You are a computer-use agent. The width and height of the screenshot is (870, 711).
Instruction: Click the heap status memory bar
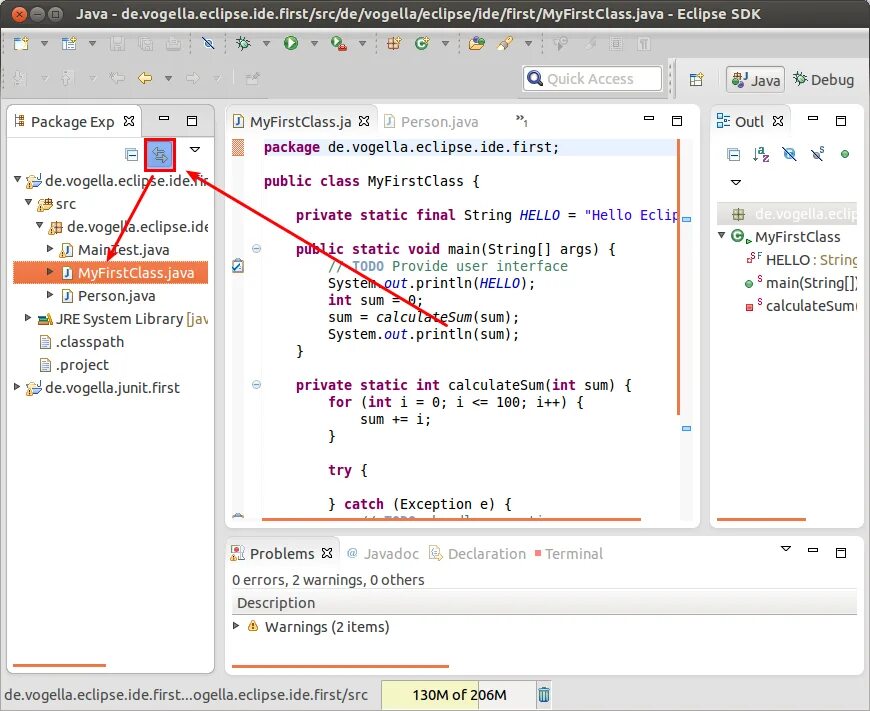(459, 694)
